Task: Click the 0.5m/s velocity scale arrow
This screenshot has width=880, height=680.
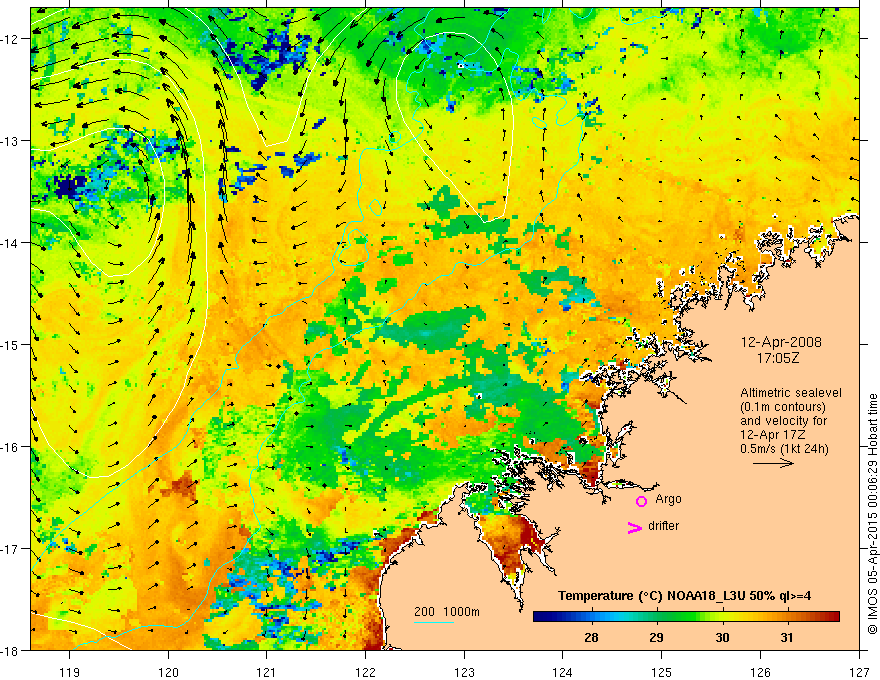Action: [773, 463]
